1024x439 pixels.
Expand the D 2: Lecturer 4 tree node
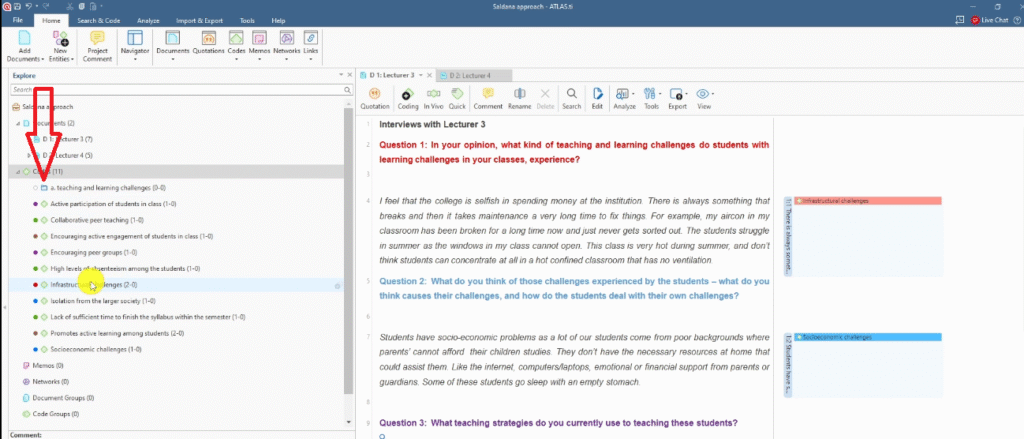(27, 155)
